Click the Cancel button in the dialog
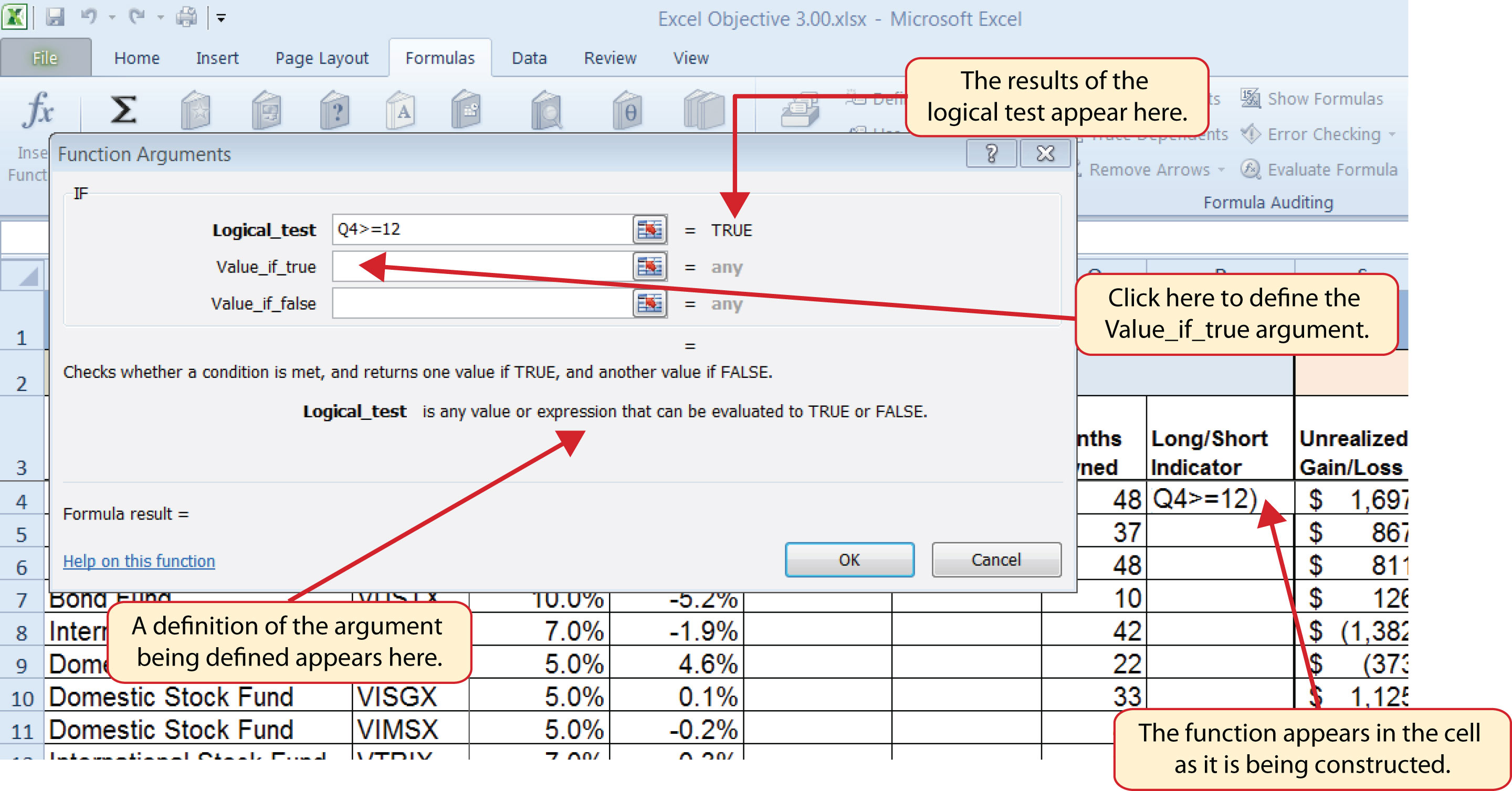The height and width of the screenshot is (791, 1512). point(995,560)
